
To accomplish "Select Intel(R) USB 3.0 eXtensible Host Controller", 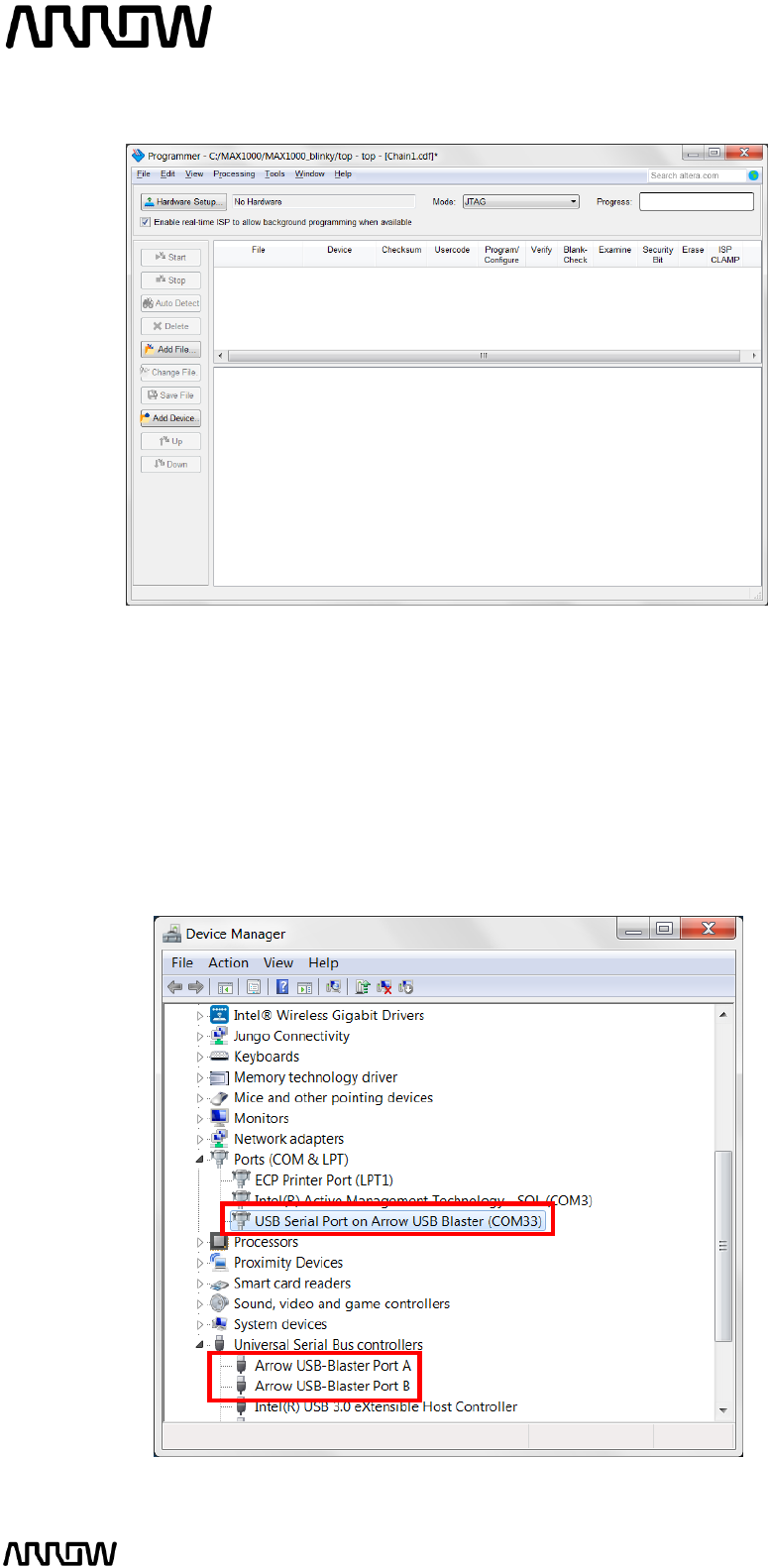I will coord(385,1406).
